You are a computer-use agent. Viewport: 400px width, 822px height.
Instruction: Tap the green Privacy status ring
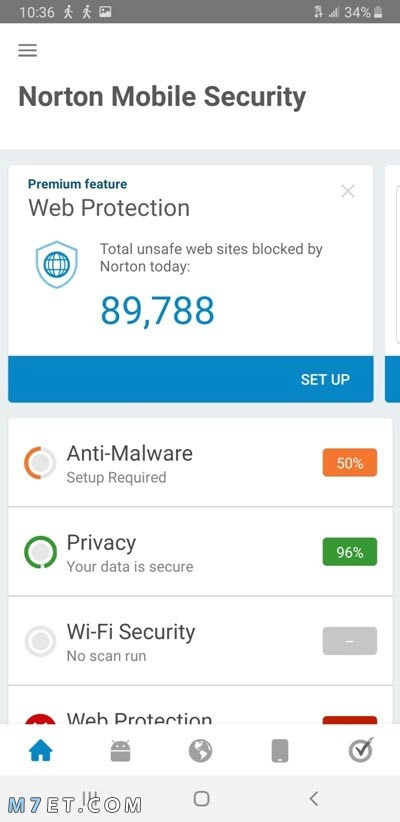pos(40,551)
